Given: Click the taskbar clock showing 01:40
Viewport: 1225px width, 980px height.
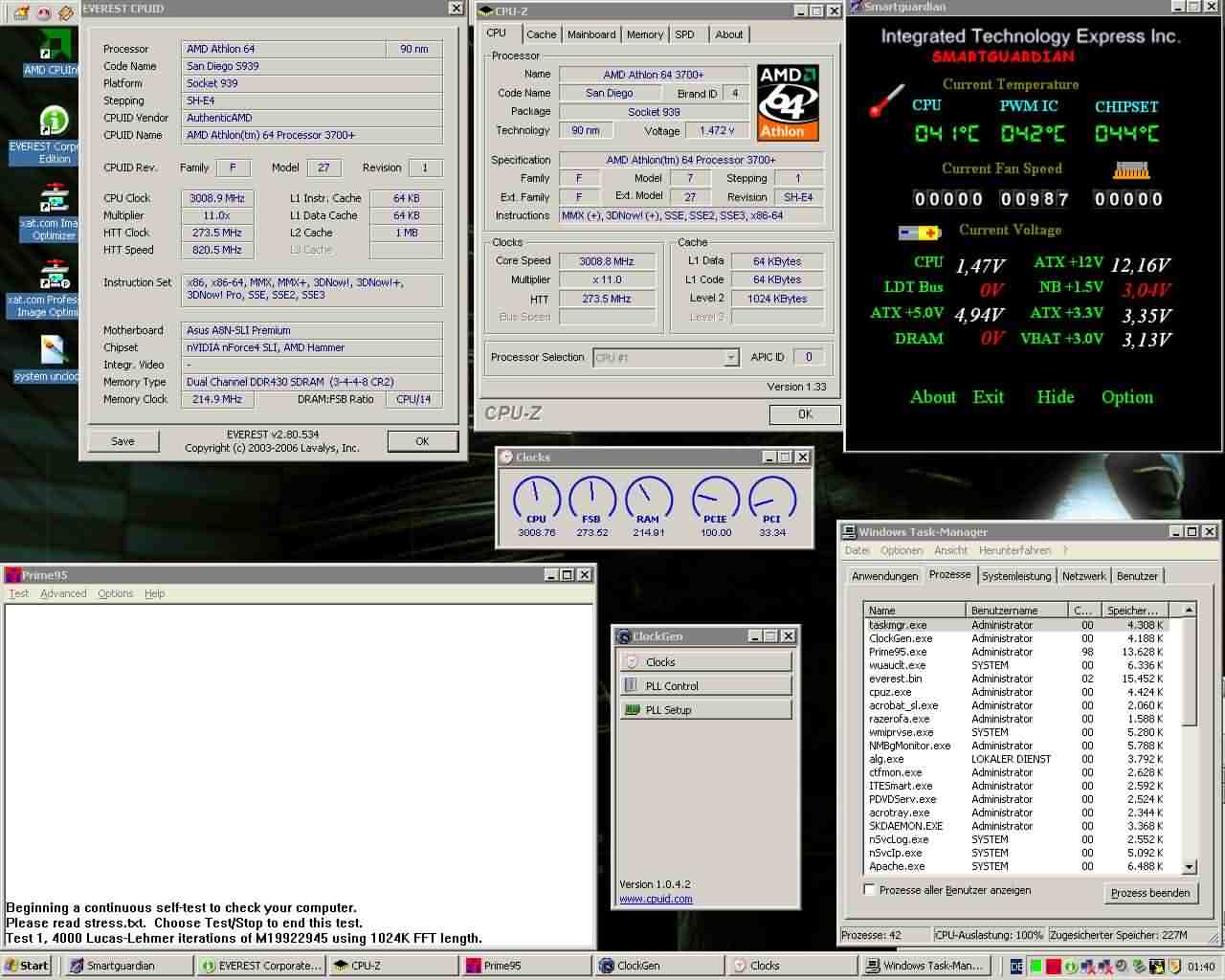Looking at the screenshot, I should (x=1201, y=967).
